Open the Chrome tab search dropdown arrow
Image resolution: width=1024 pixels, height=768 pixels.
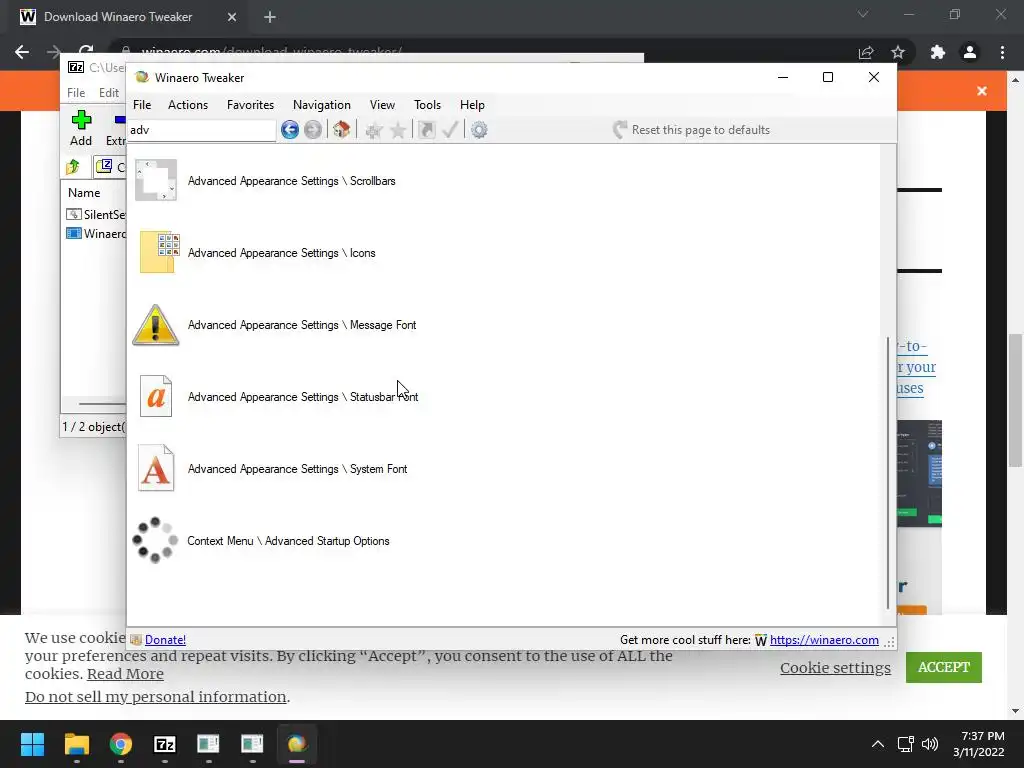(863, 14)
